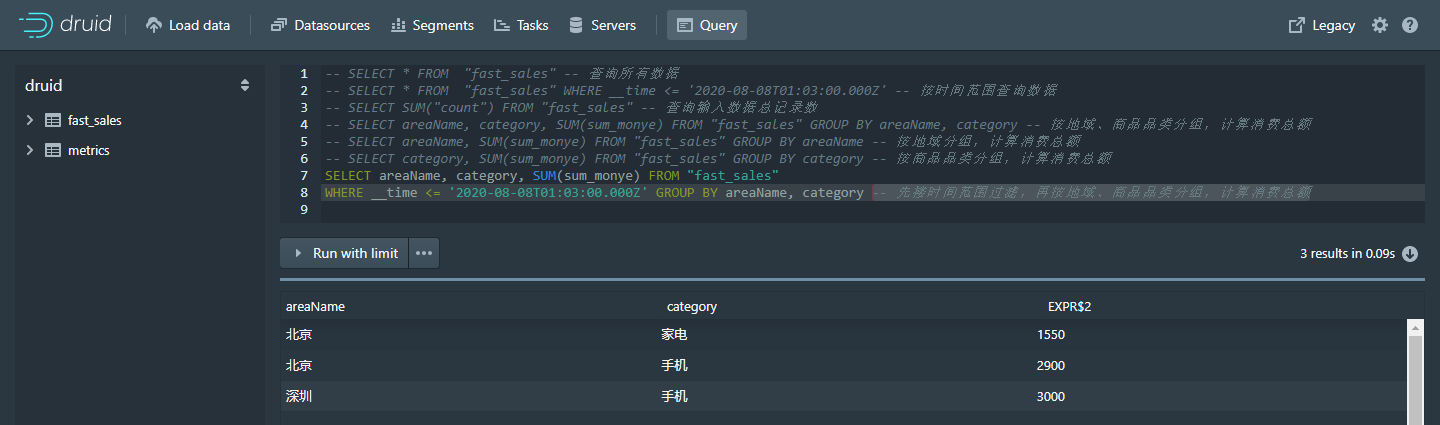
Task: Open the Legacy console link
Action: click(1322, 25)
